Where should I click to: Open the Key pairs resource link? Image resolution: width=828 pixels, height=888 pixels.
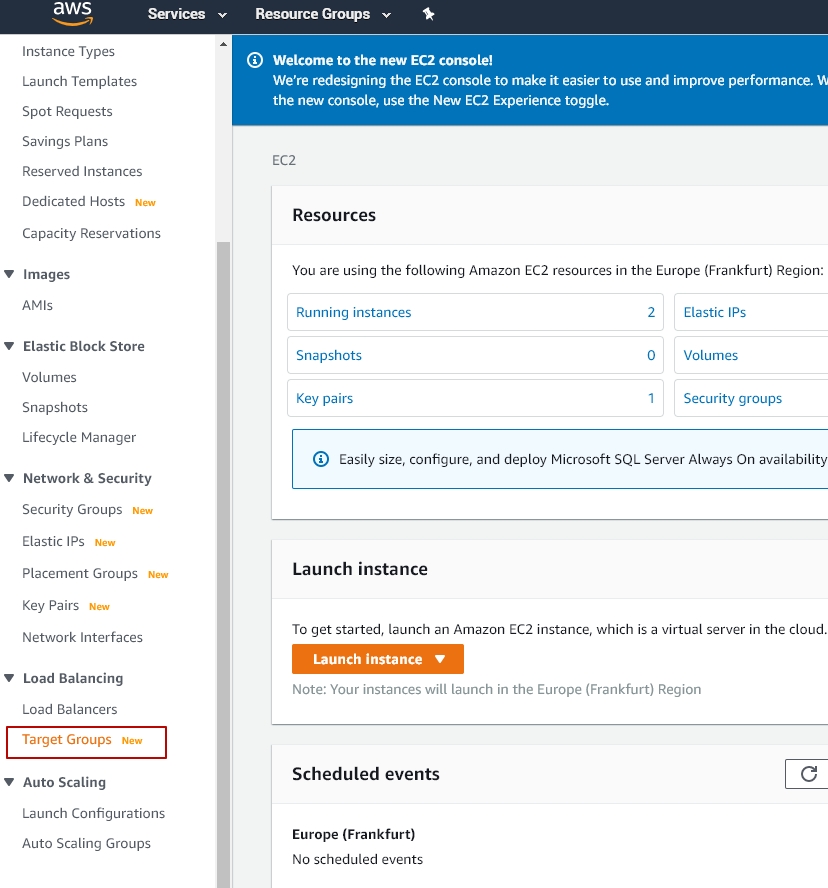pyautogui.click(x=324, y=398)
